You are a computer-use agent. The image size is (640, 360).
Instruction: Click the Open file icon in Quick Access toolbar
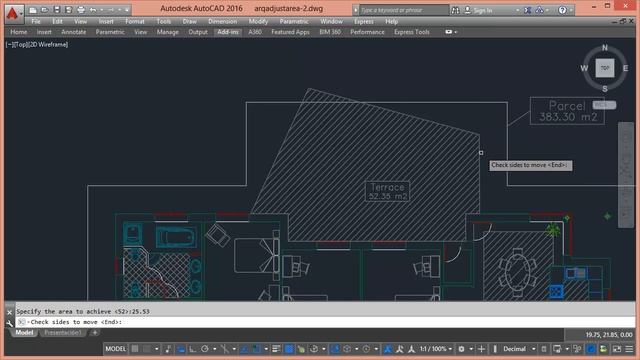pyautogui.click(x=45, y=10)
